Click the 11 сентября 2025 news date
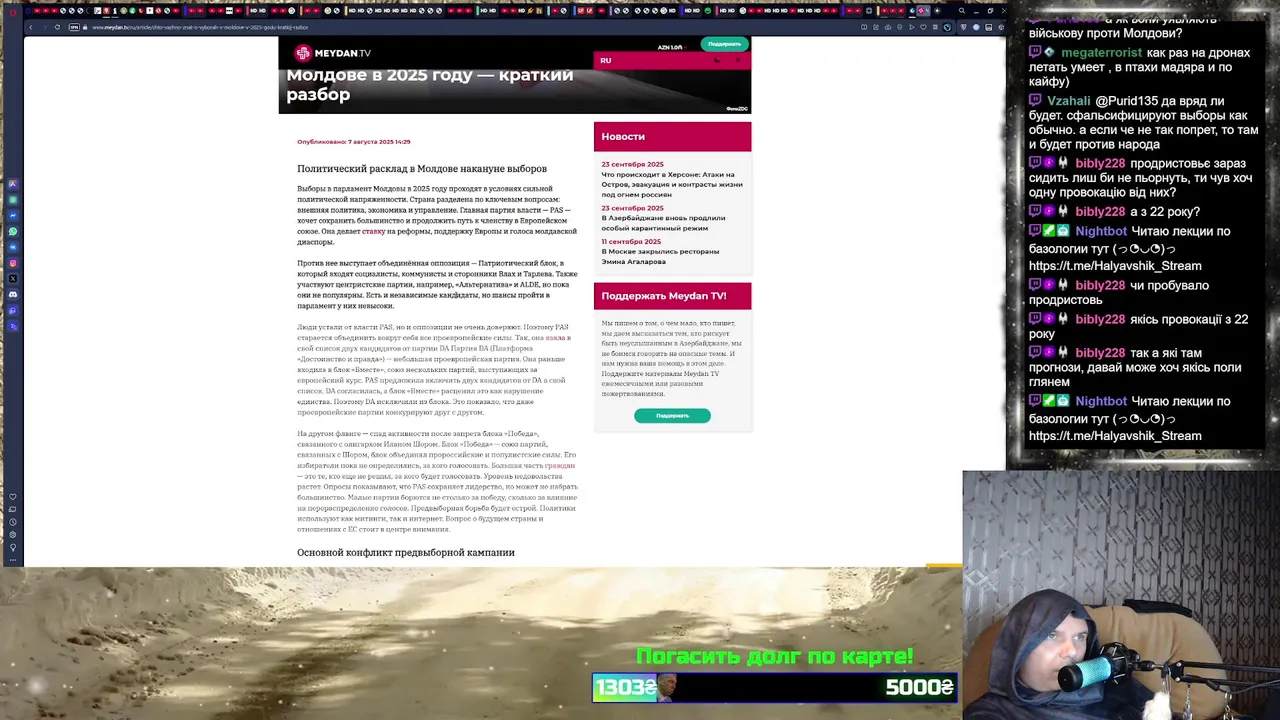 click(x=631, y=241)
